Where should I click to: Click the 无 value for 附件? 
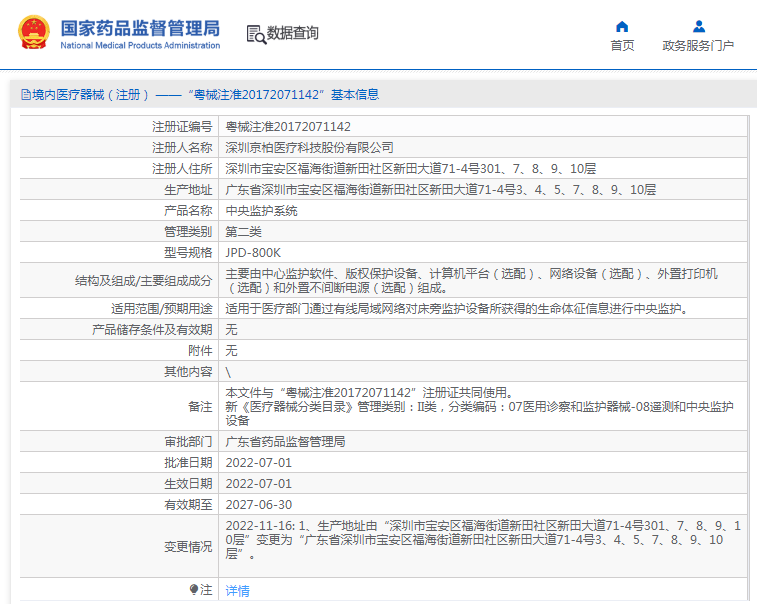click(x=231, y=351)
